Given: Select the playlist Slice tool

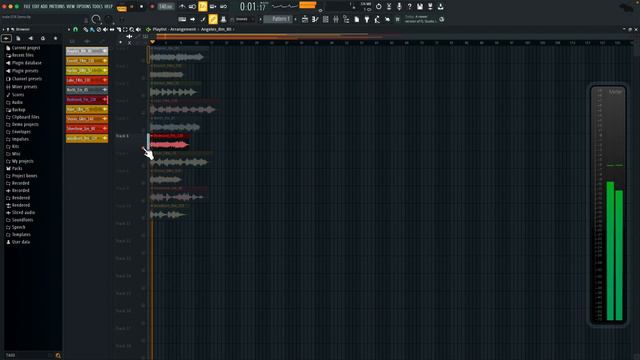Looking at the screenshot, I should pos(118,29).
